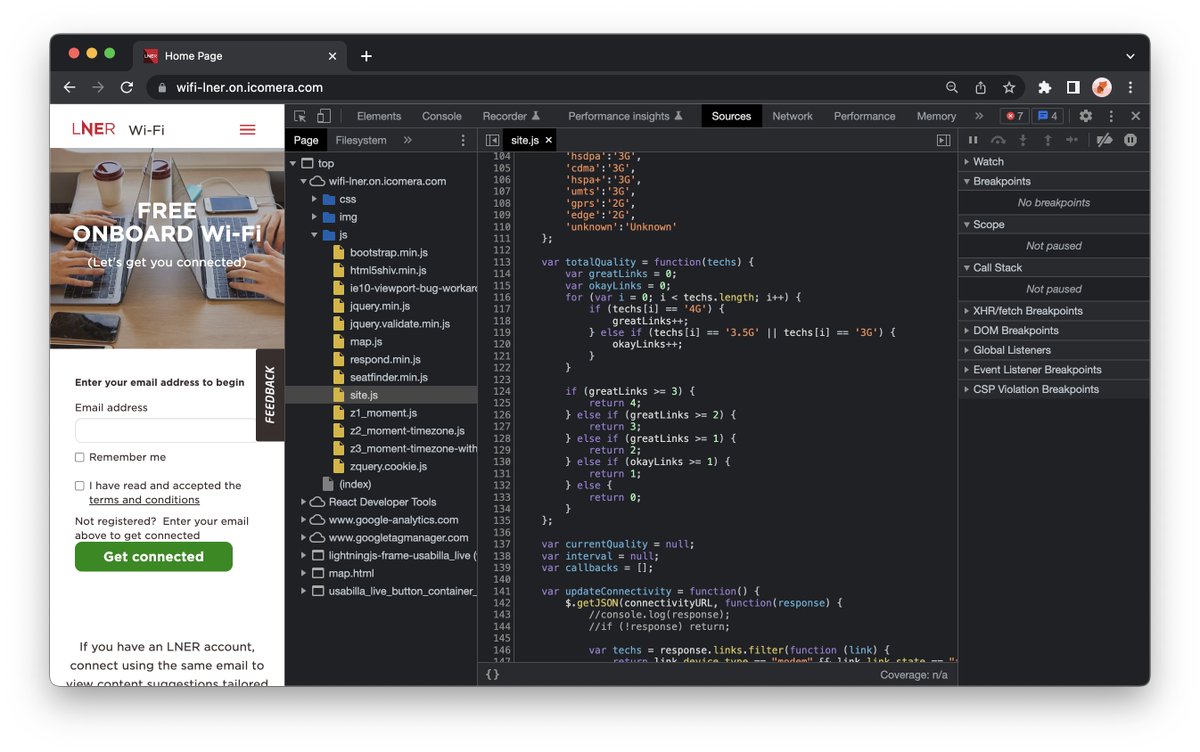Toggle the device toolbar icon
This screenshot has width=1200, height=752.
click(324, 116)
